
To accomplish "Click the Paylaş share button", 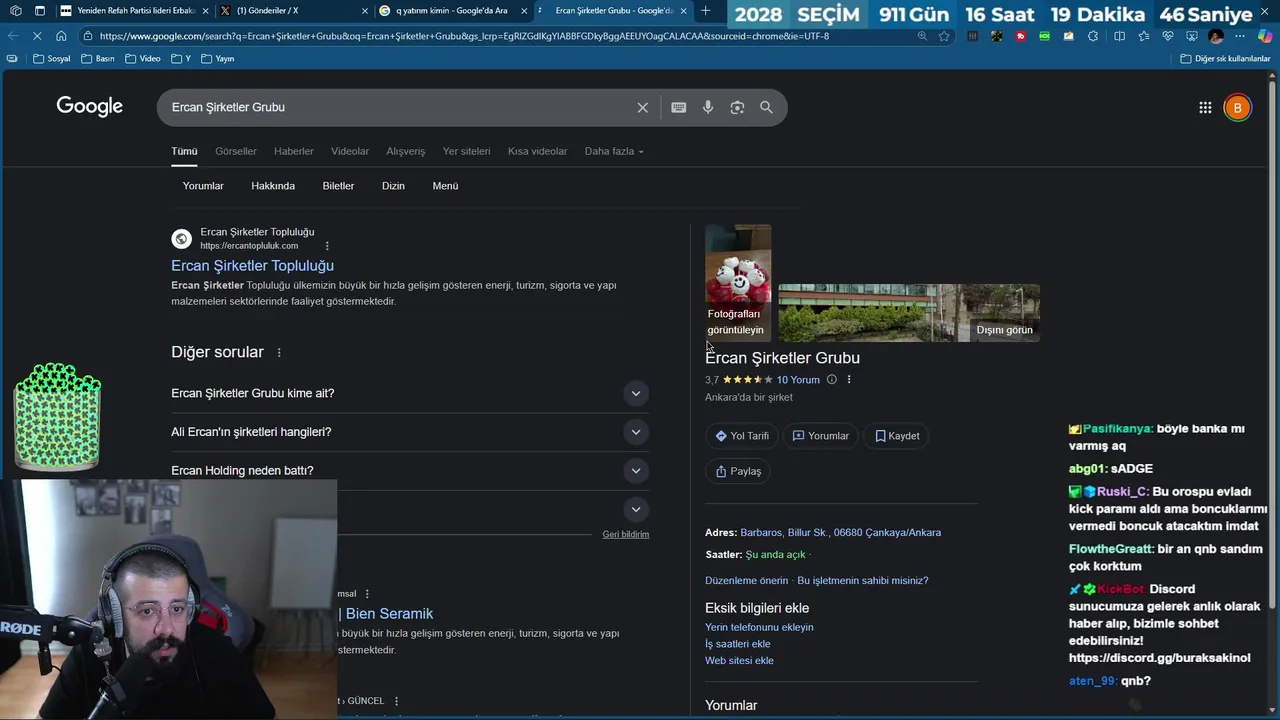I will click(738, 471).
